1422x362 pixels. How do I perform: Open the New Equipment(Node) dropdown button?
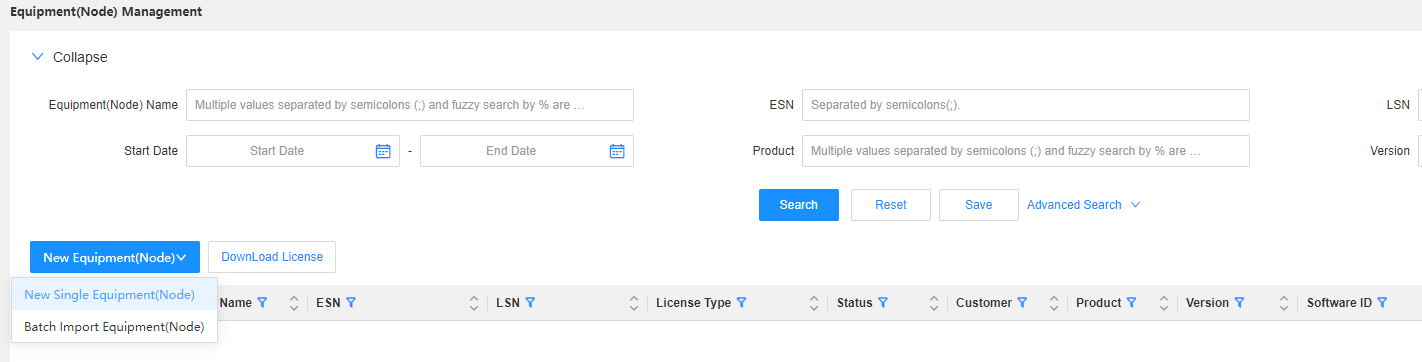point(115,257)
